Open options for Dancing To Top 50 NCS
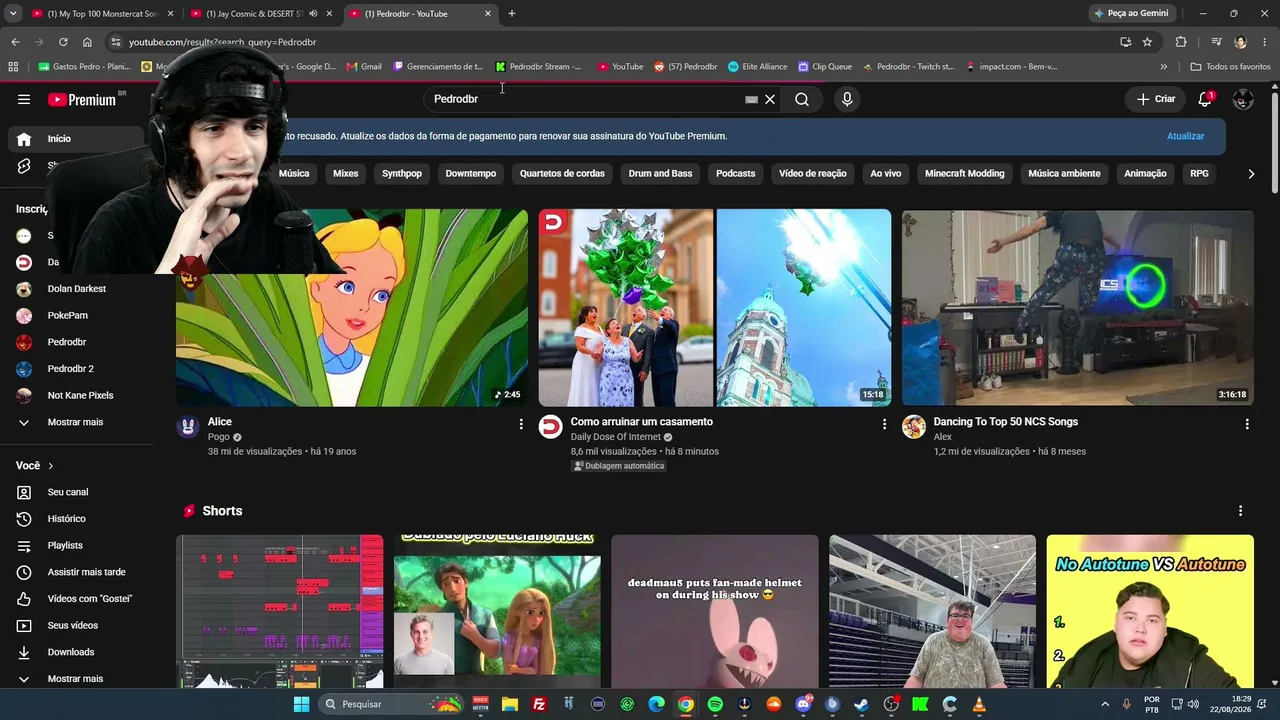 [1247, 424]
